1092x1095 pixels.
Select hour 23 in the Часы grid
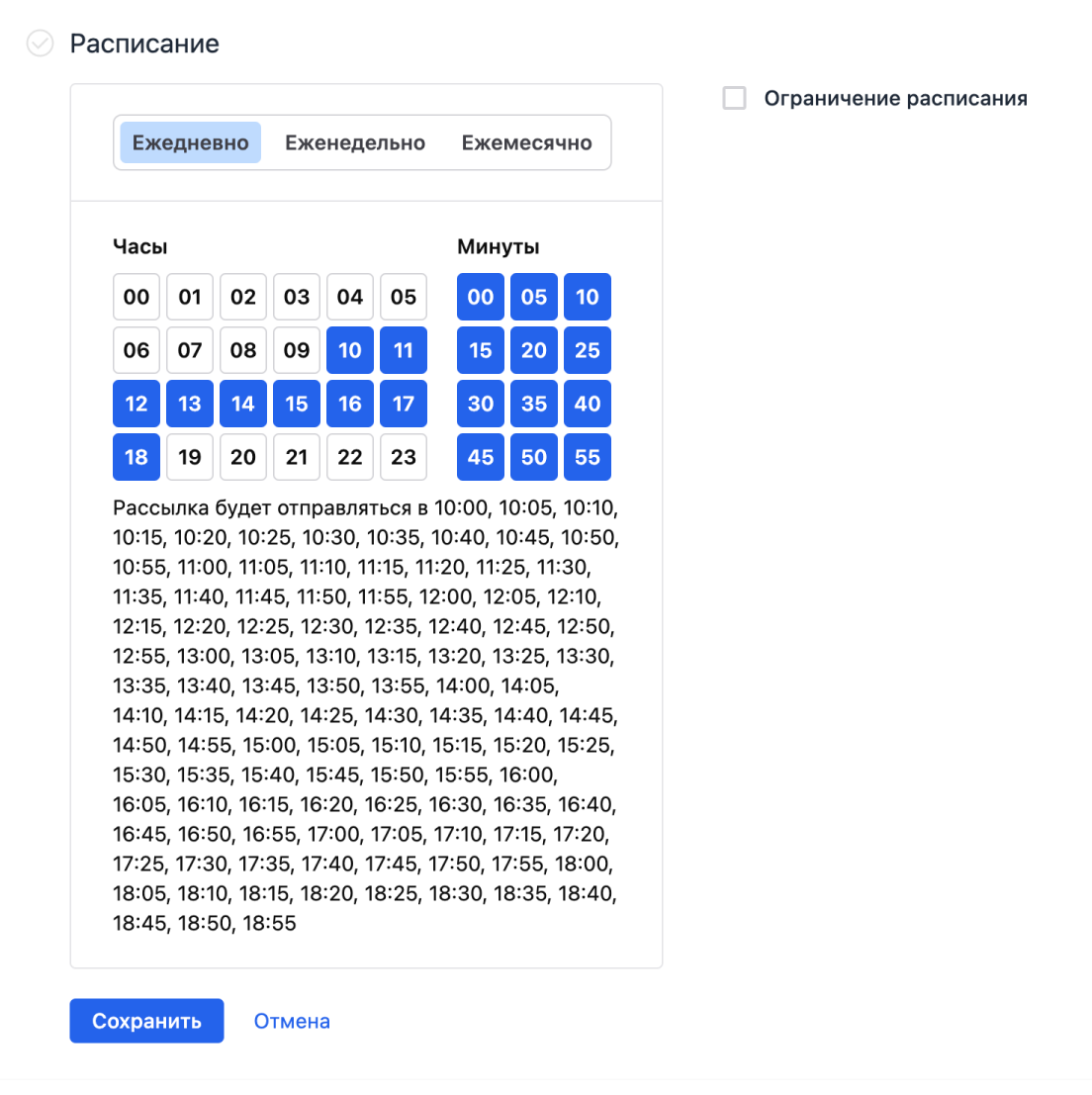coord(404,456)
